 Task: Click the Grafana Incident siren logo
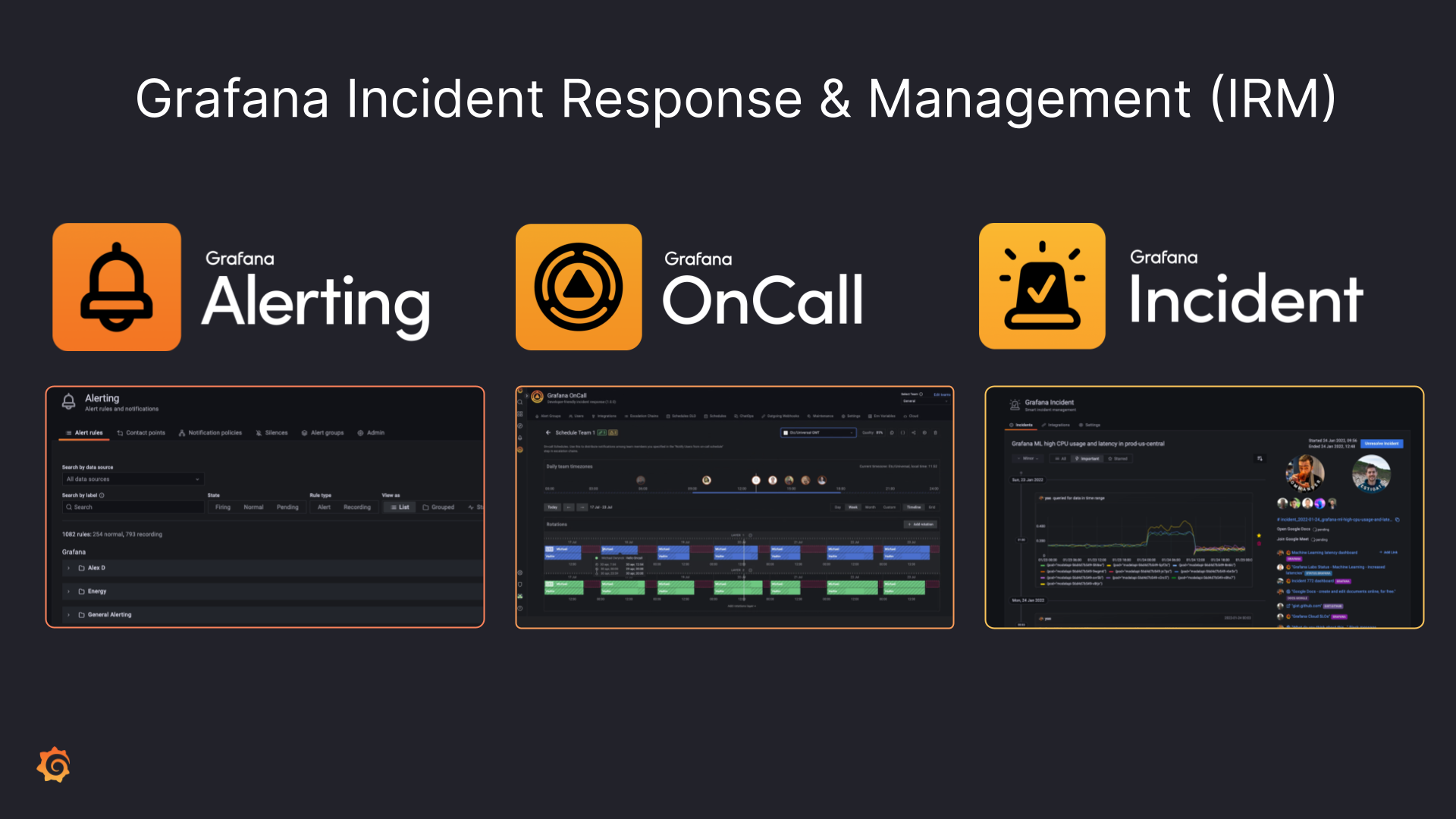(x=1042, y=286)
